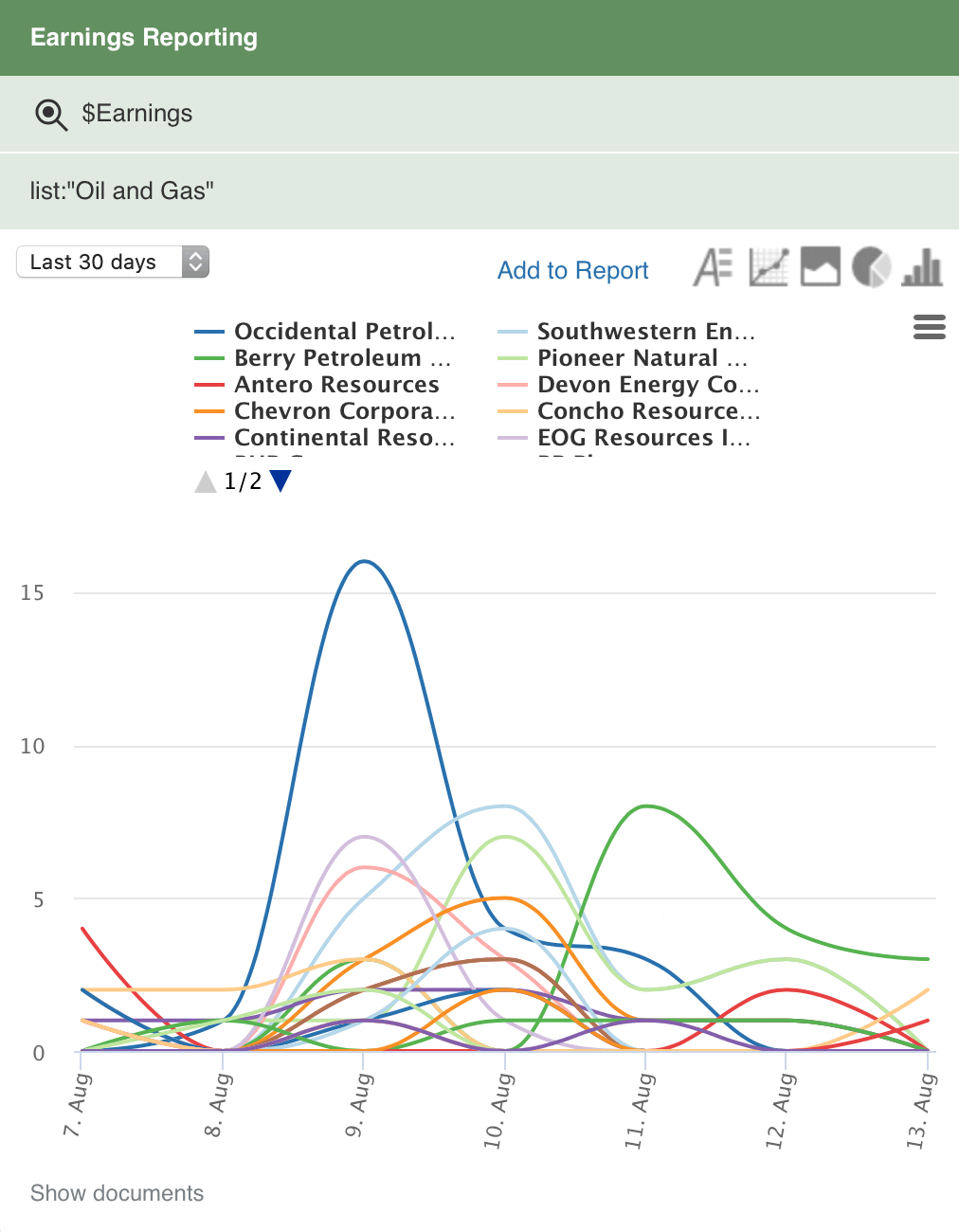Screen dimensions: 959x1232
Task: Click the 9. Aug axis label
Action: pyautogui.click(x=359, y=1105)
